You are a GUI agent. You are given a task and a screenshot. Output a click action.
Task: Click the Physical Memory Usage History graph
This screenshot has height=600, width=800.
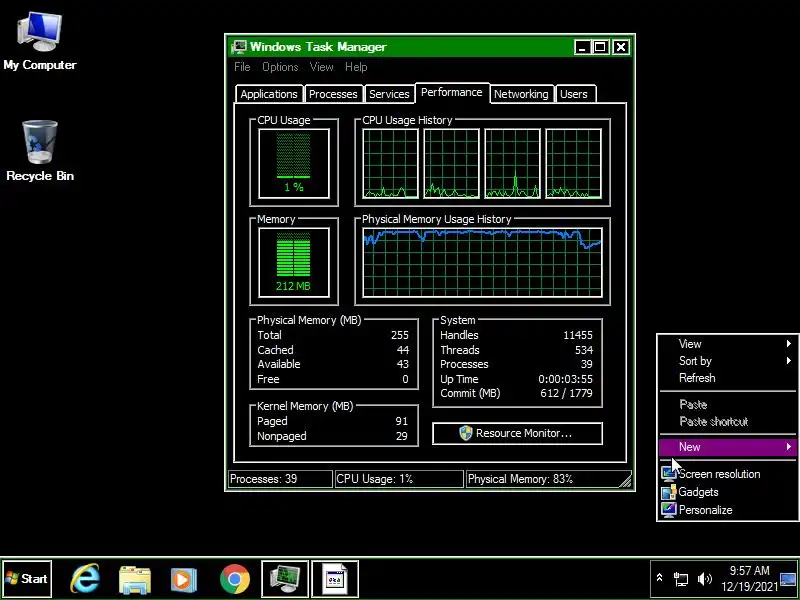(x=482, y=262)
